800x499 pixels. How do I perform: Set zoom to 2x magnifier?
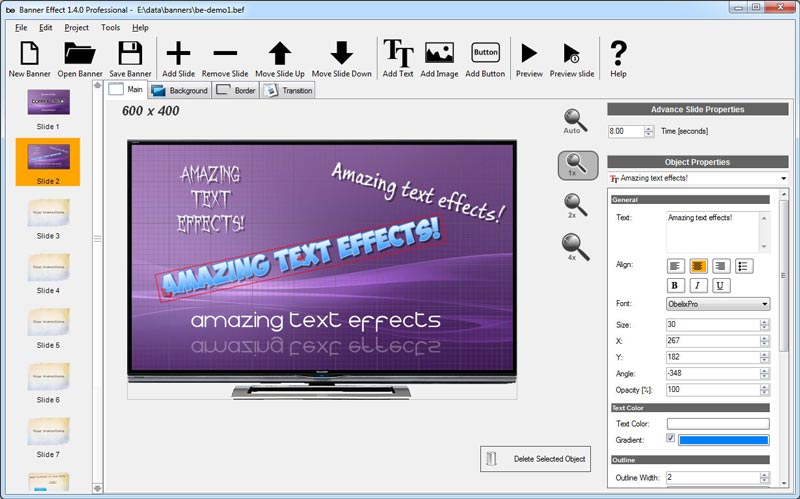pos(575,206)
